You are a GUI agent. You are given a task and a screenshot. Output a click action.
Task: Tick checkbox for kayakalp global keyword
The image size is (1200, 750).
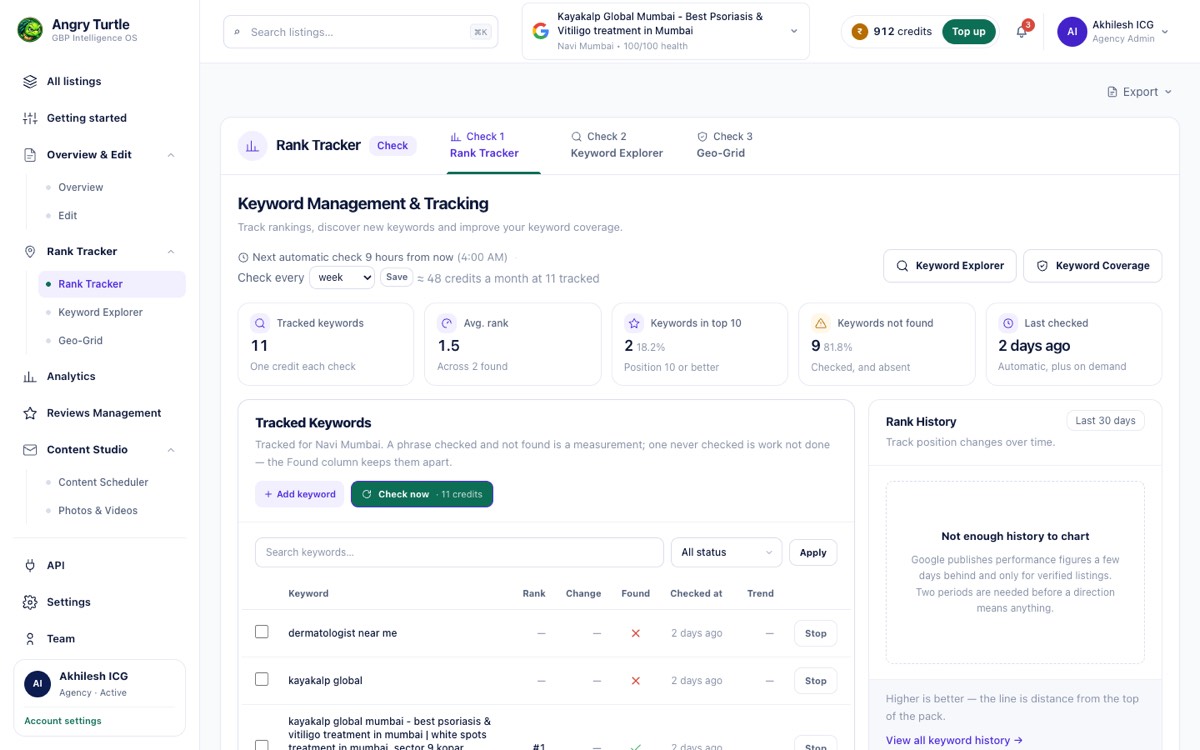262,679
